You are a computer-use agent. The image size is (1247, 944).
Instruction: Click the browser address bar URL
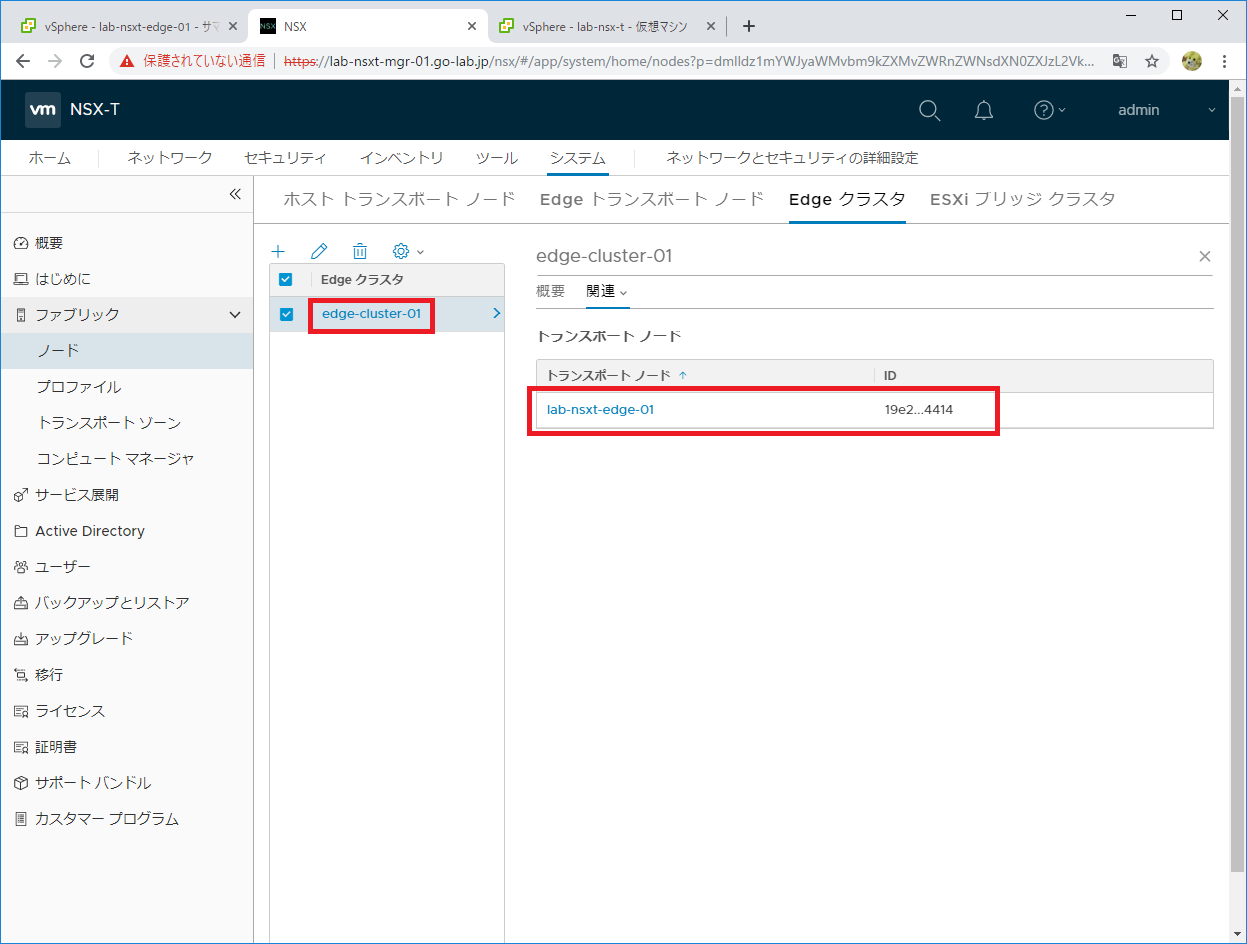click(689, 61)
